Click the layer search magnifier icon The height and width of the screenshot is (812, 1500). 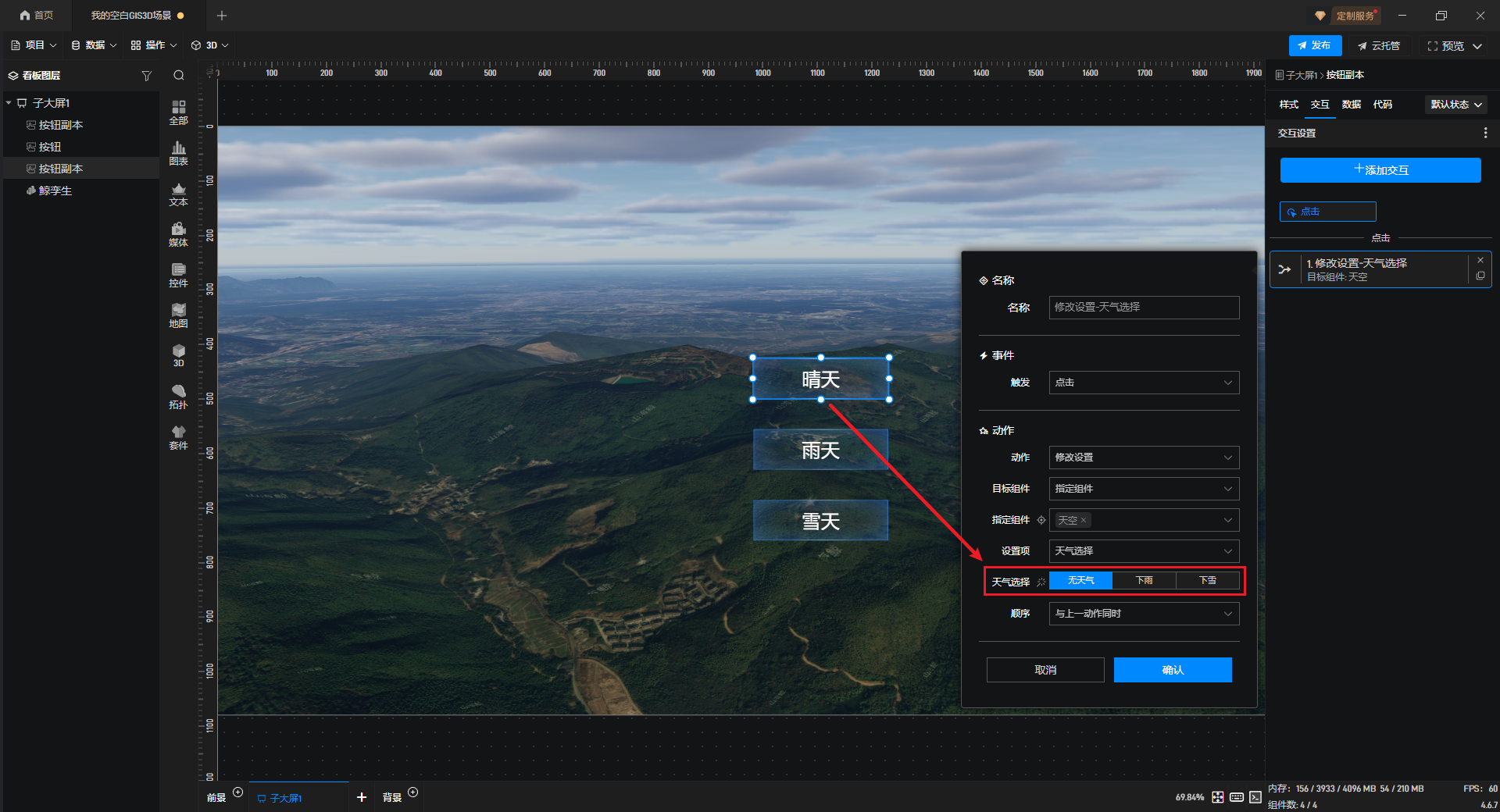(179, 76)
